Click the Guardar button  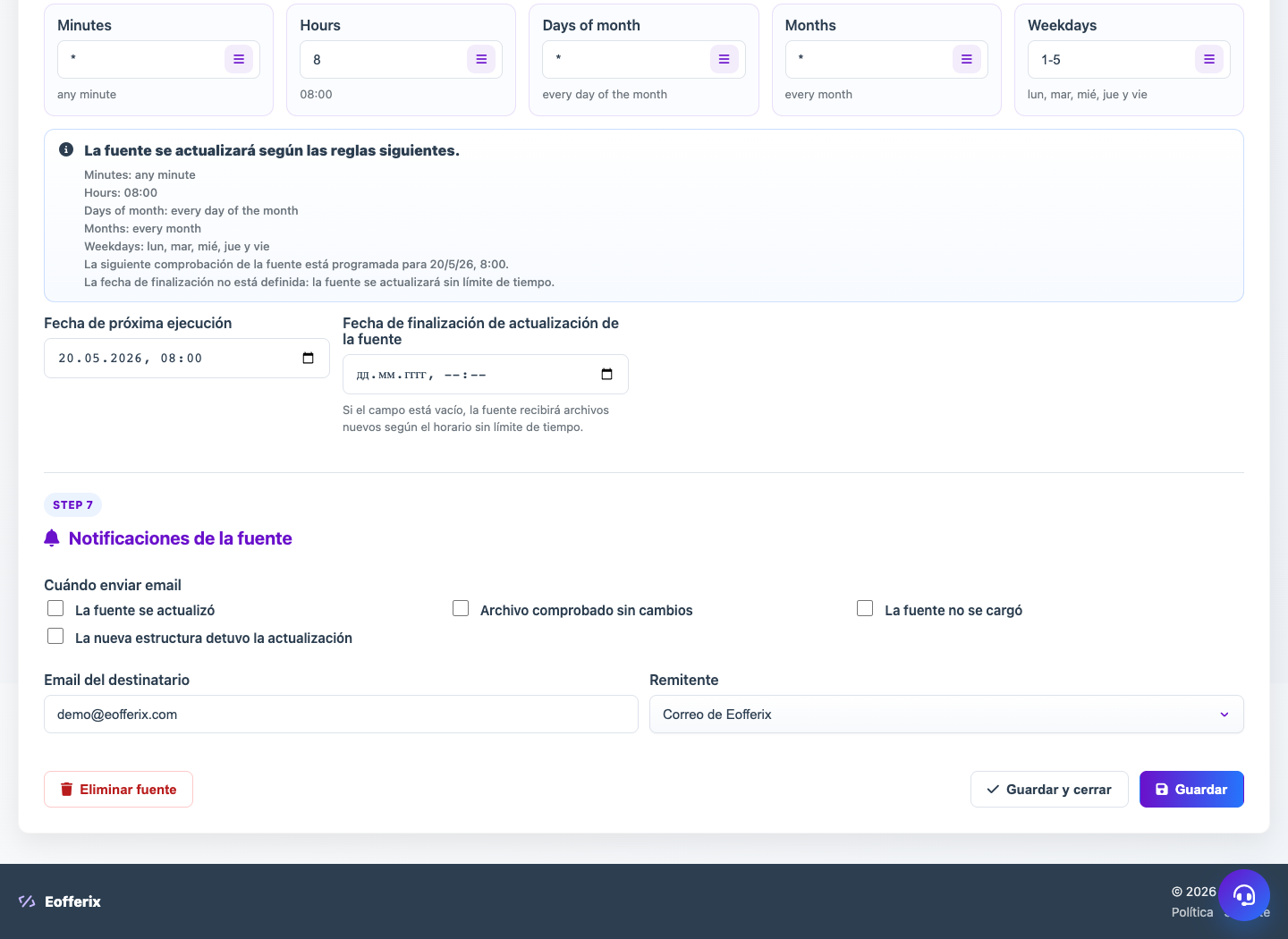point(1191,789)
